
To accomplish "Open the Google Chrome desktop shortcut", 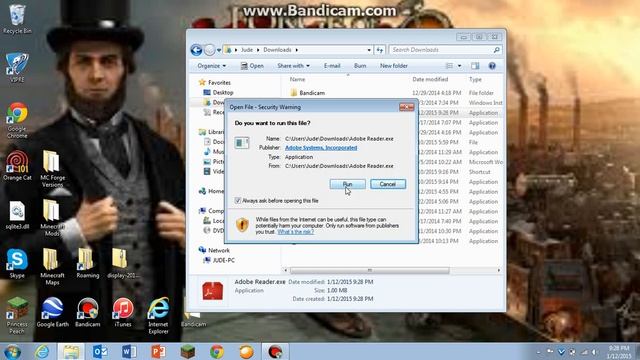I will point(17,120).
